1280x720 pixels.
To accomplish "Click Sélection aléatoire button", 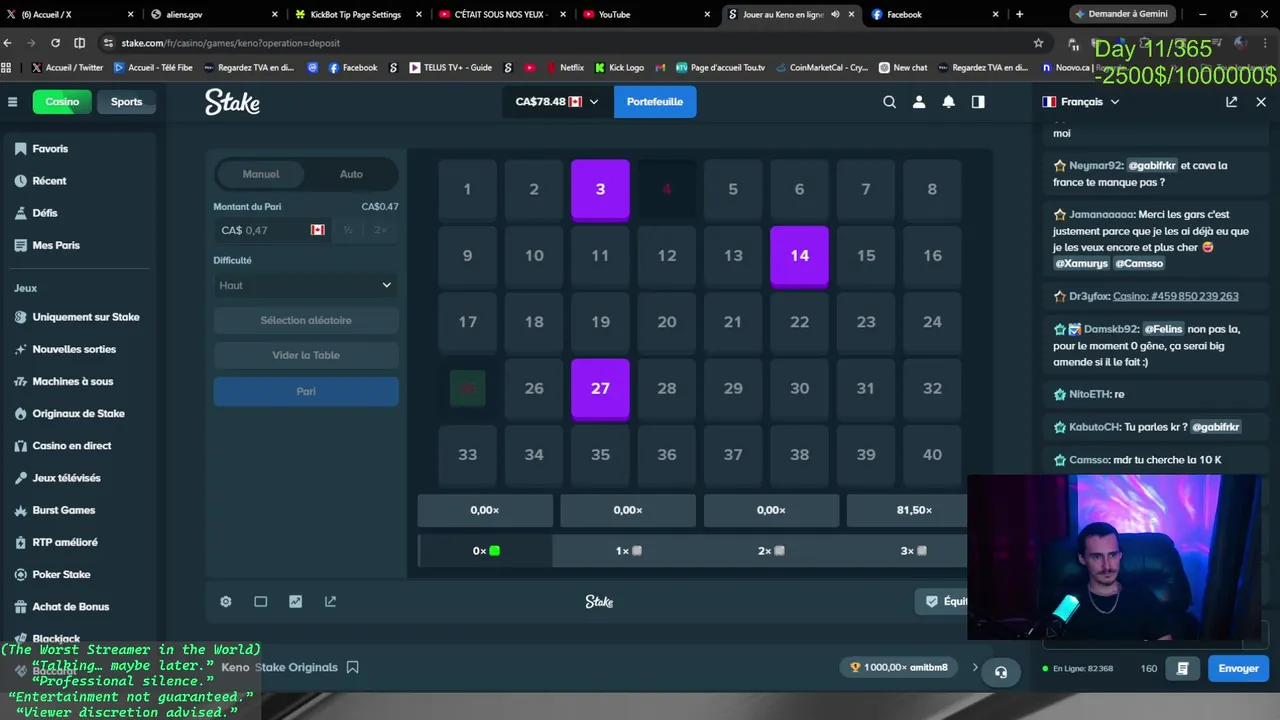I will coord(306,320).
